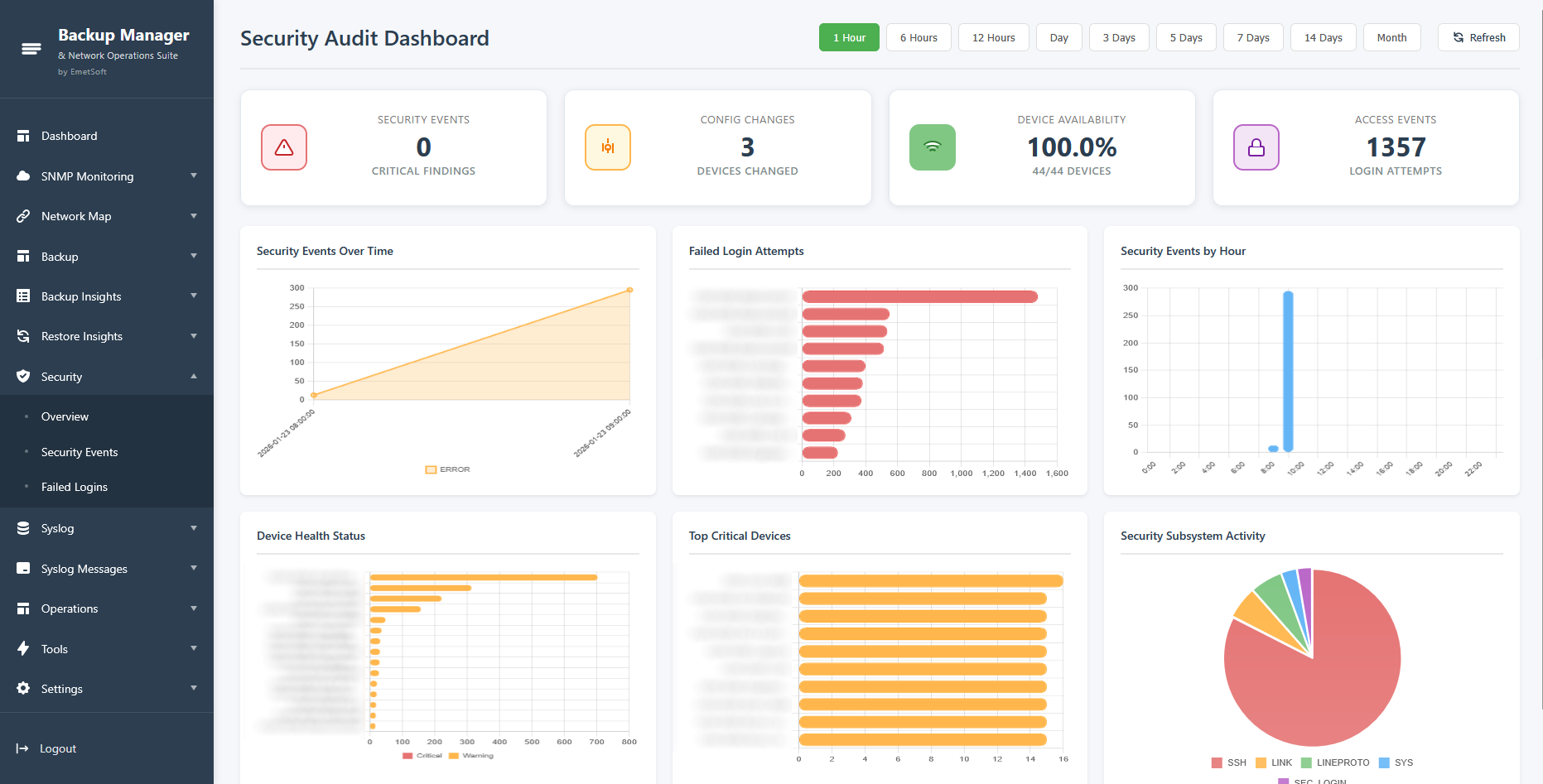Select the 14 Days time range

[1324, 37]
